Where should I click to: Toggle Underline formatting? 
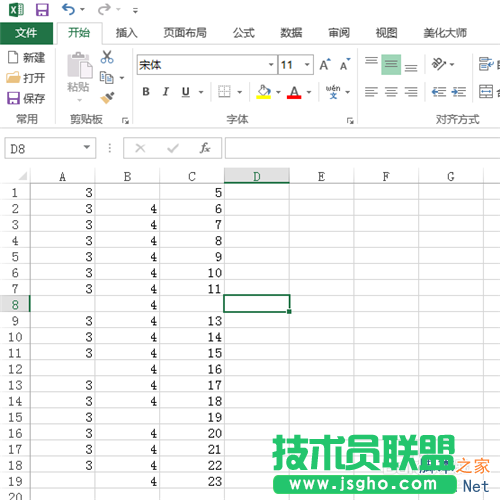click(186, 92)
